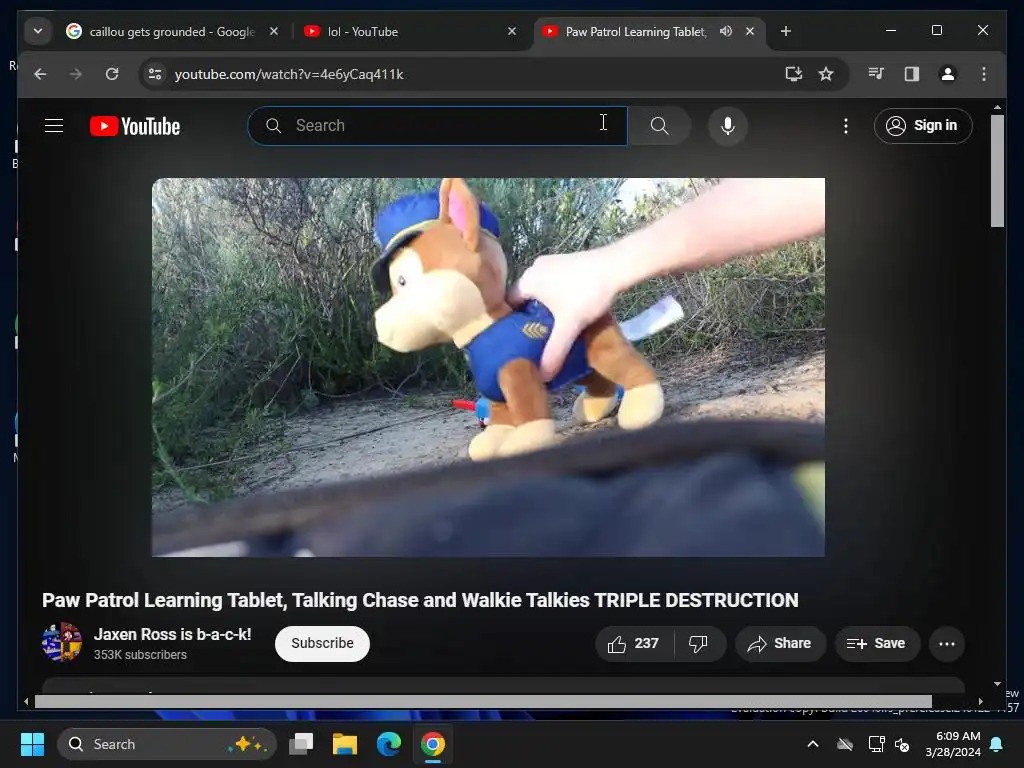The width and height of the screenshot is (1024, 768).
Task: Open Task View on the taskbar
Action: 301,744
